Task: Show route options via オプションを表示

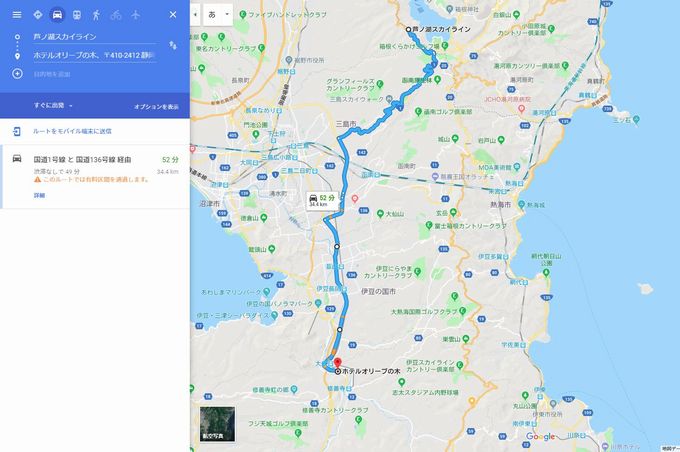Action: [x=156, y=107]
